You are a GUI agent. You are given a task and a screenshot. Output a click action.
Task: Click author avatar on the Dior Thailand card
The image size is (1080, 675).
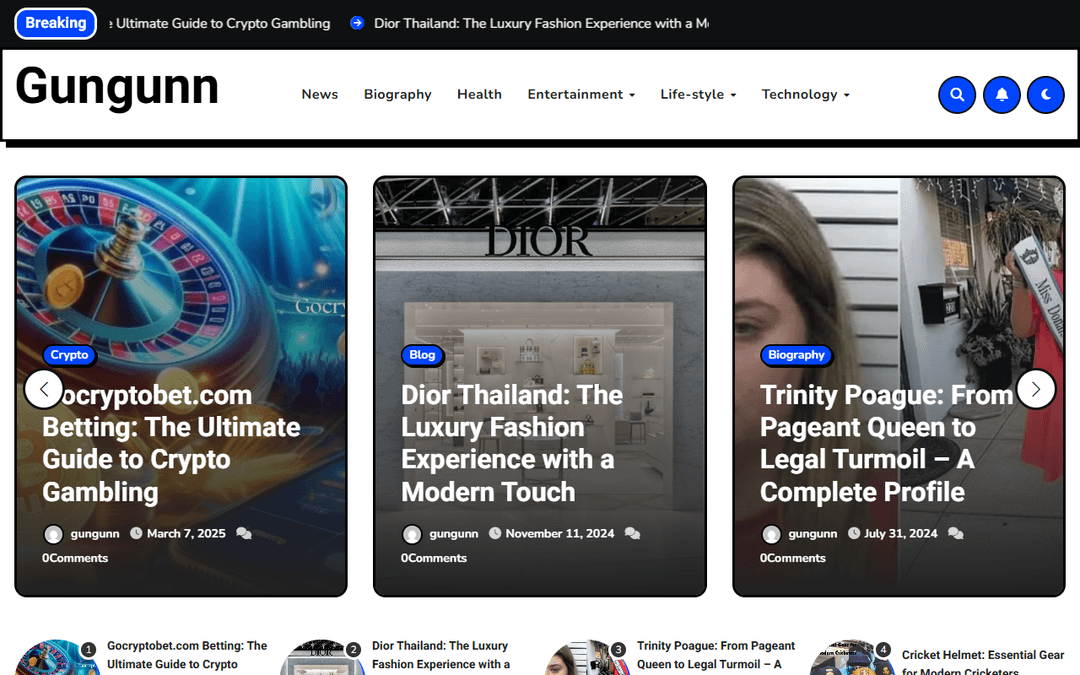tap(412, 534)
